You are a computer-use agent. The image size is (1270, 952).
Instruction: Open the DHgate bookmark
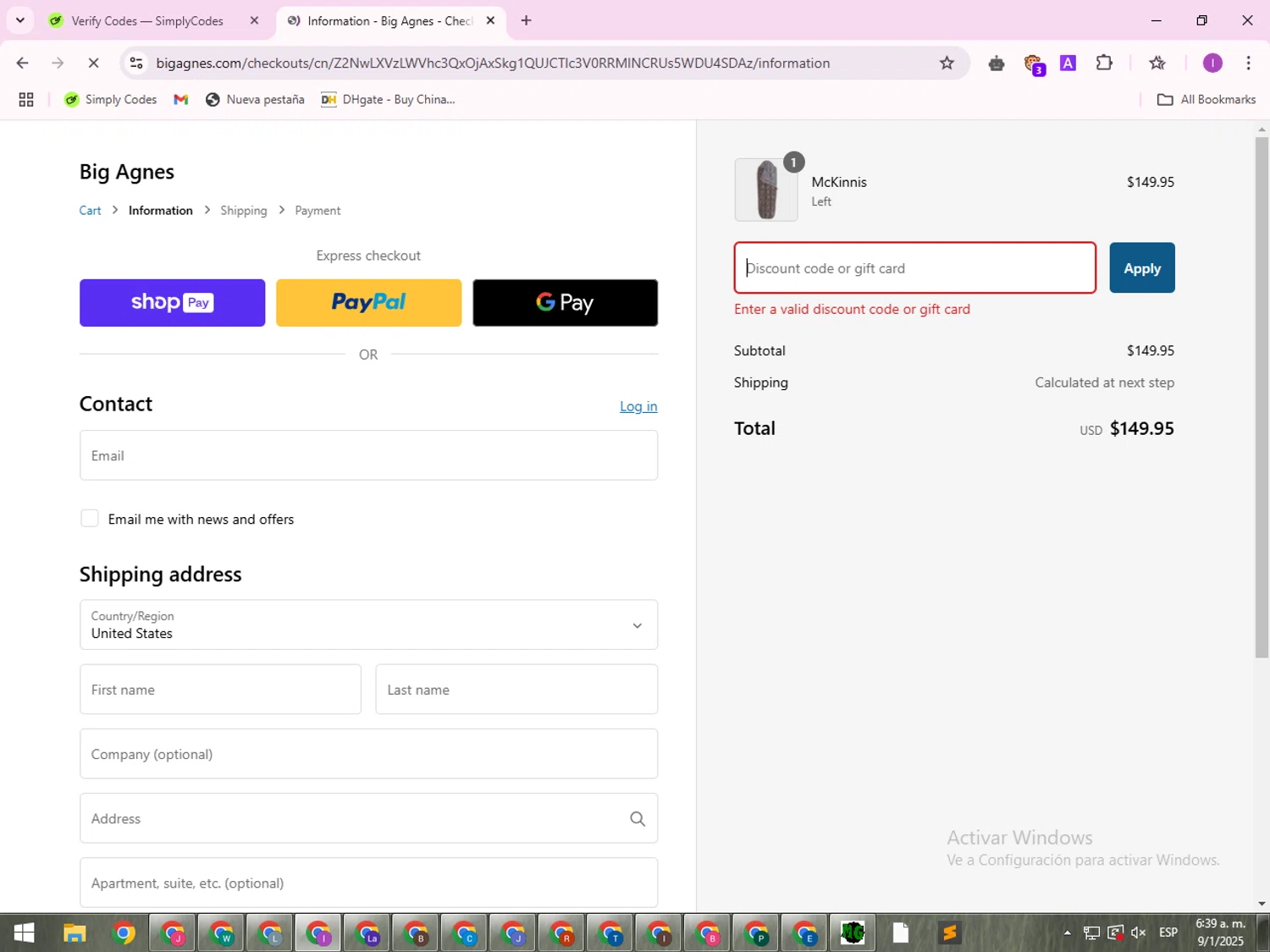[388, 100]
